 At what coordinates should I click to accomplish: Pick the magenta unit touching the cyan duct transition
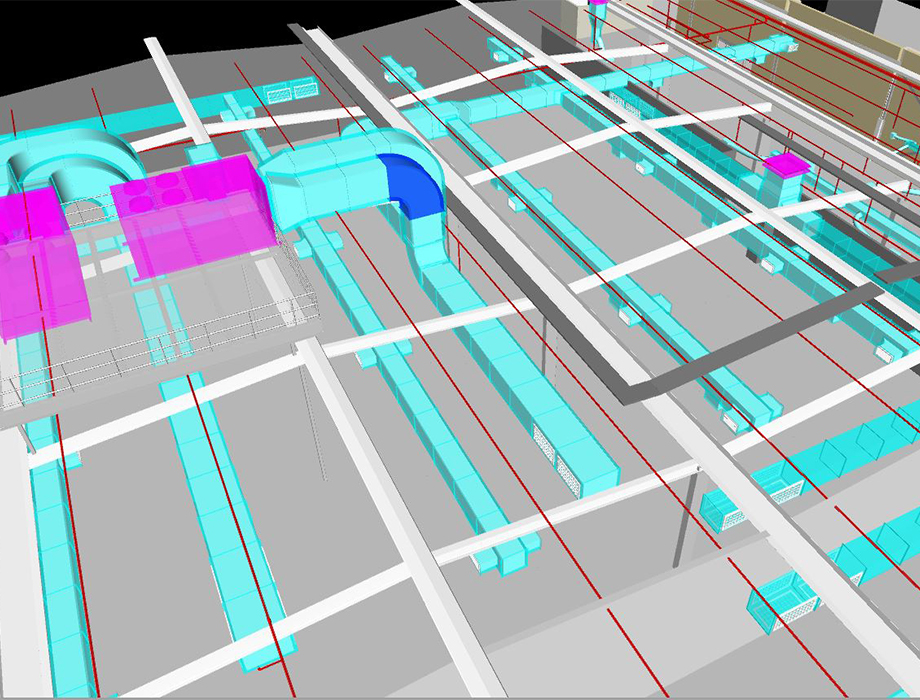click(x=194, y=217)
